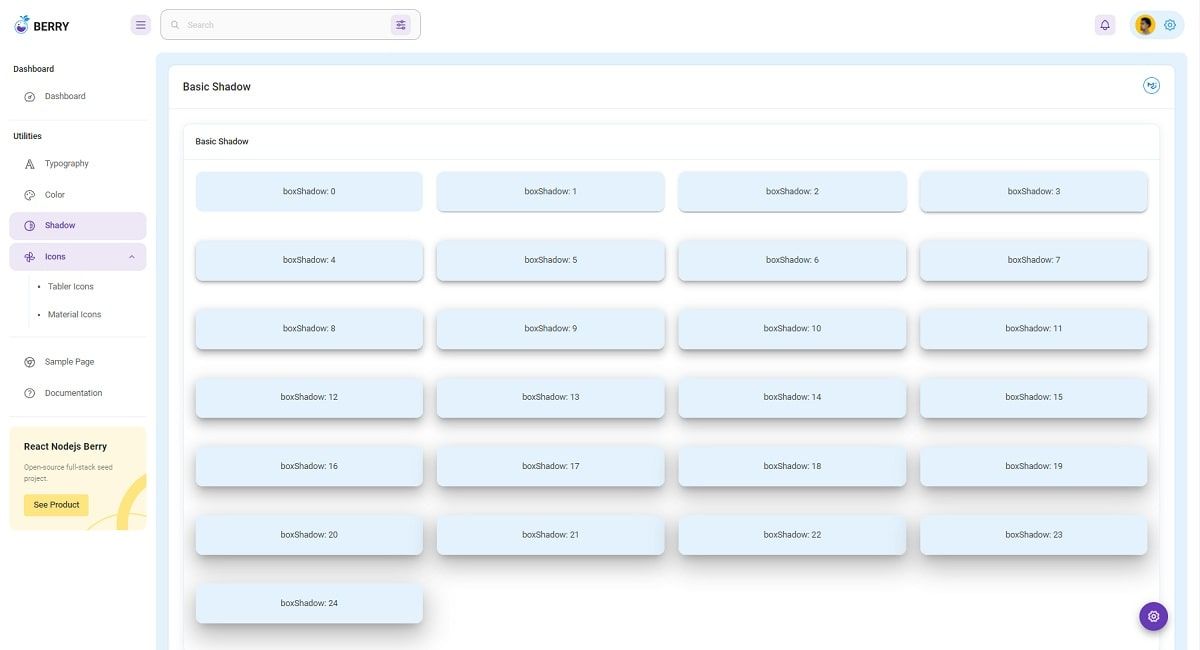1200x650 pixels.
Task: Select the Color icon in sidebar
Action: (27, 192)
